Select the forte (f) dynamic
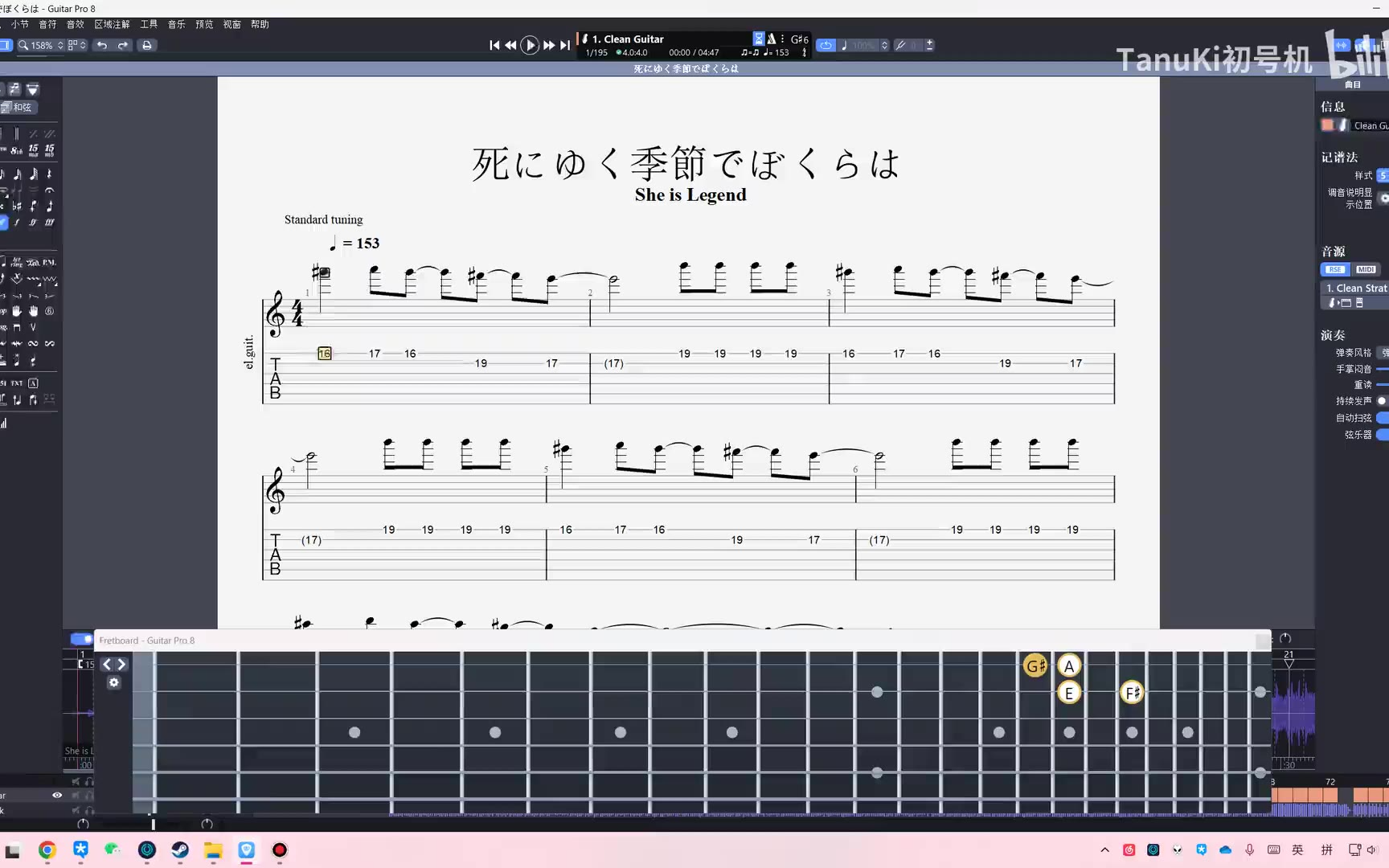Image resolution: width=1389 pixels, height=868 pixels. [16, 223]
